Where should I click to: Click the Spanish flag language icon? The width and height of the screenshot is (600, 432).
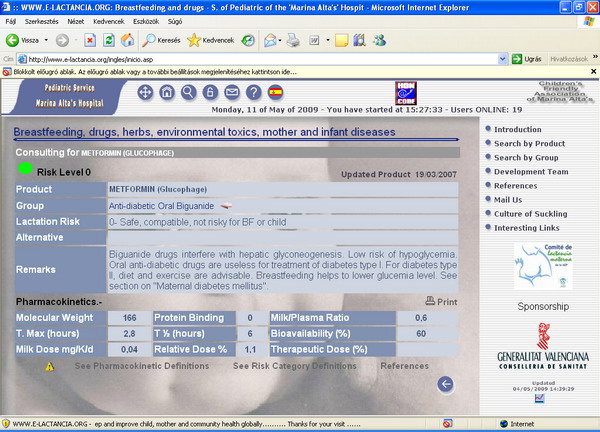point(274,92)
